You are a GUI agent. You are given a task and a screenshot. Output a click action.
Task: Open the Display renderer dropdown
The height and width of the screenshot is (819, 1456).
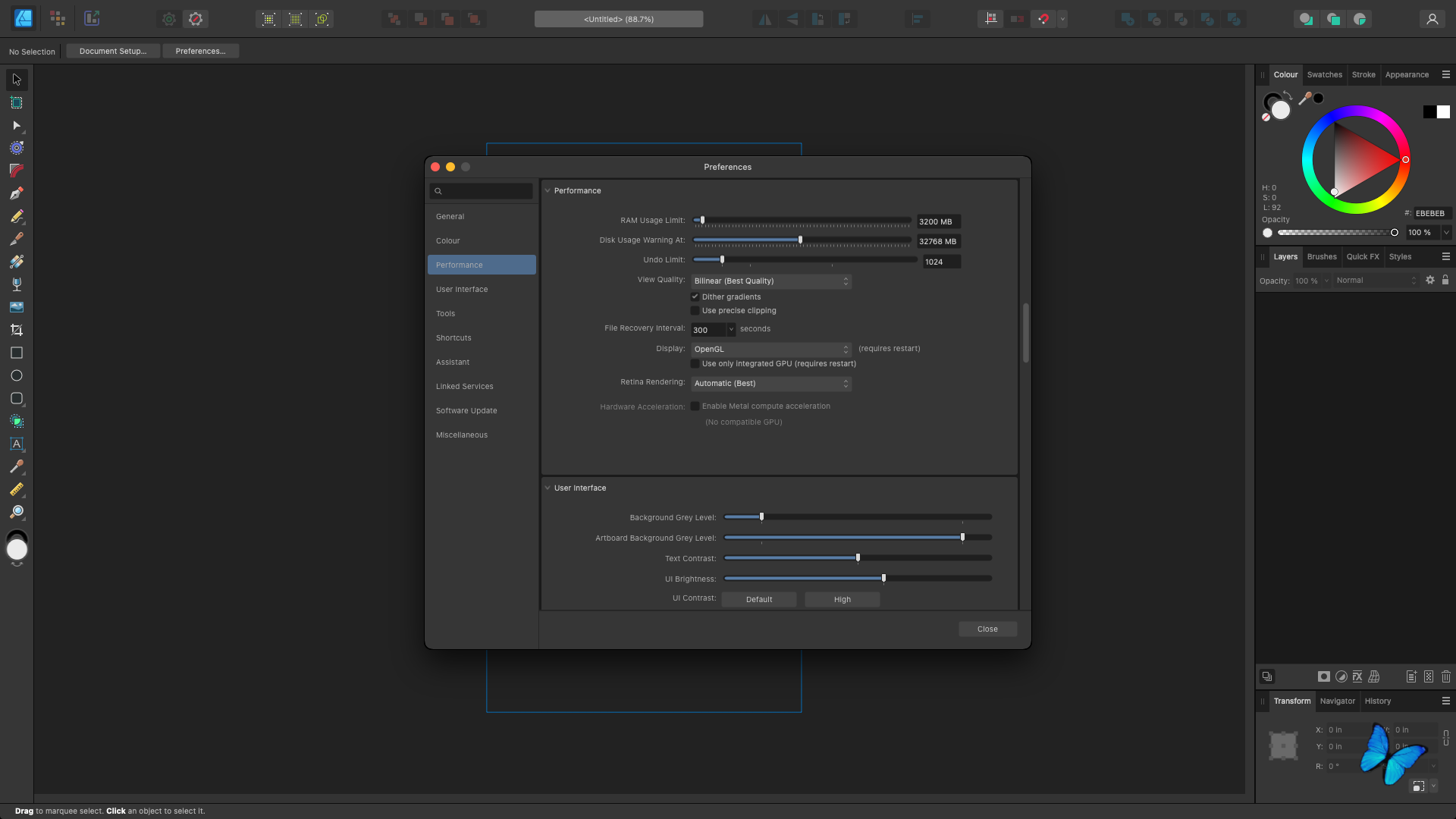[771, 350]
